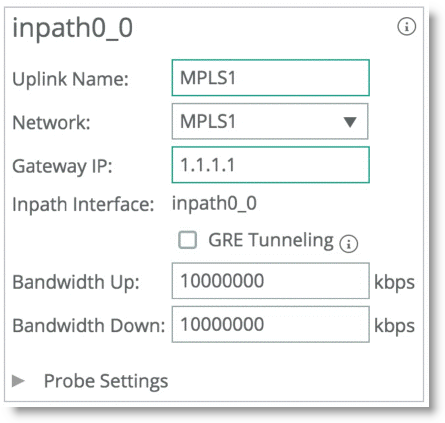Screen dimensions: 445x423
Task: Click the Network field label
Action: 51,122
